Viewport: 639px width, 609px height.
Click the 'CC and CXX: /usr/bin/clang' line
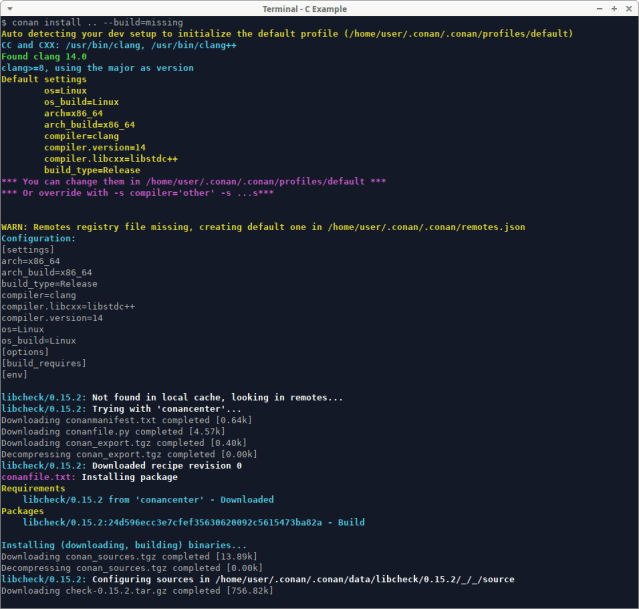click(119, 45)
